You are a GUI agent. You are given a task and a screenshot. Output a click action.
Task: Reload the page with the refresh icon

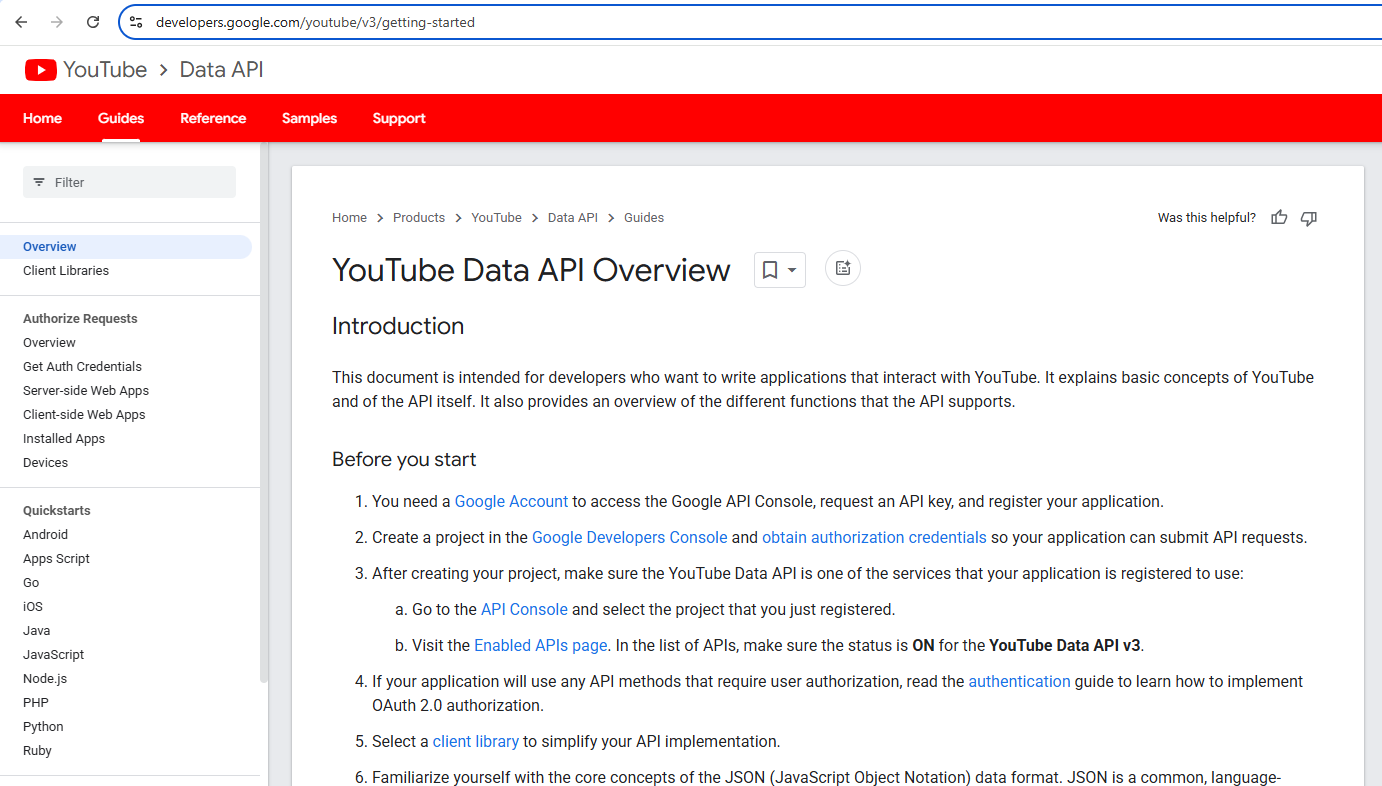(x=93, y=22)
